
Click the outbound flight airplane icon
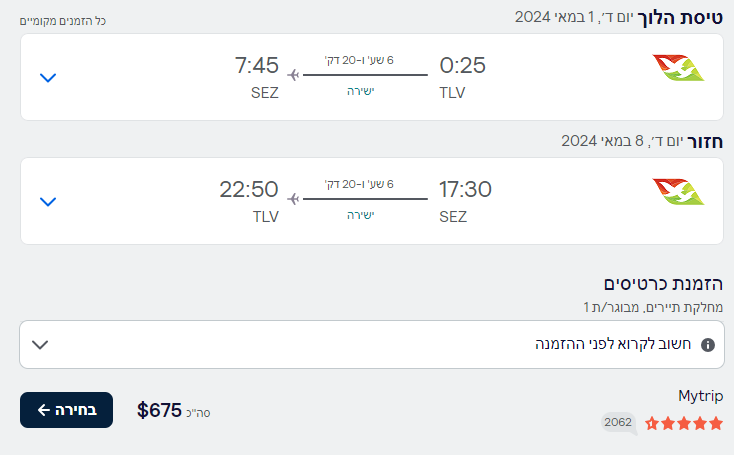click(x=293, y=75)
